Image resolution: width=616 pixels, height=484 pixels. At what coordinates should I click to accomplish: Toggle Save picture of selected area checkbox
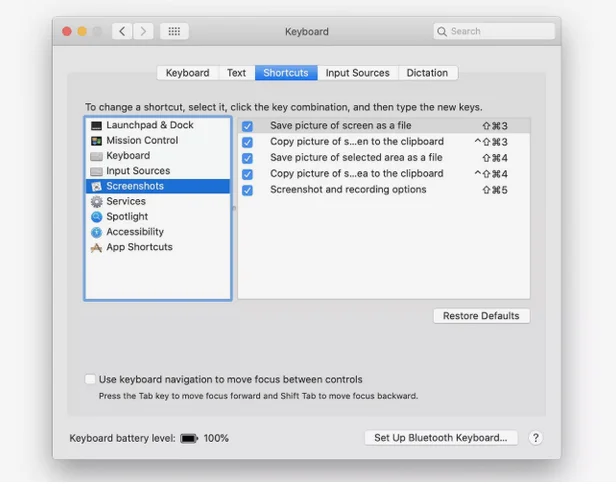(x=247, y=158)
